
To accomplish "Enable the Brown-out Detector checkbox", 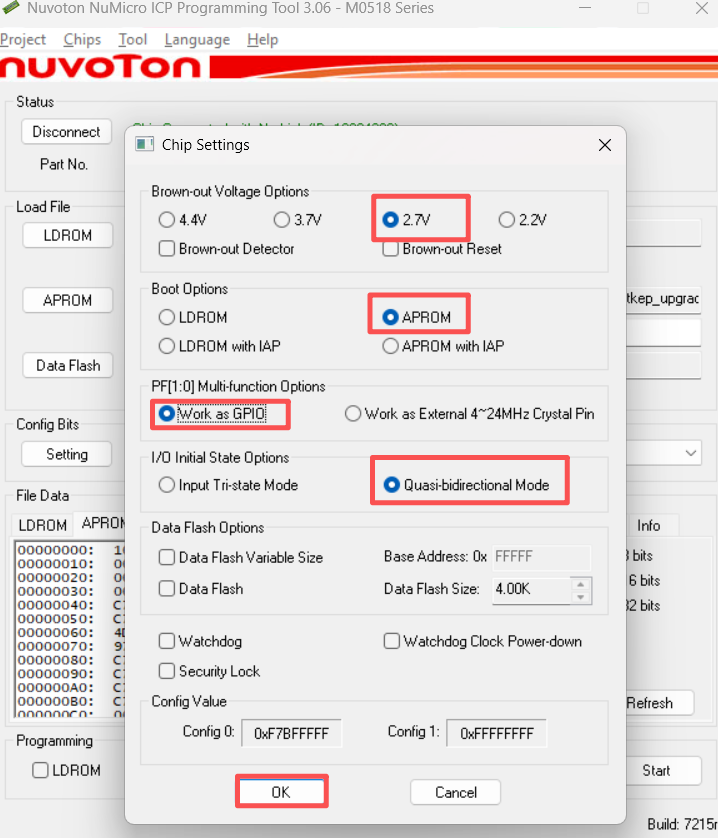I will coord(167,248).
